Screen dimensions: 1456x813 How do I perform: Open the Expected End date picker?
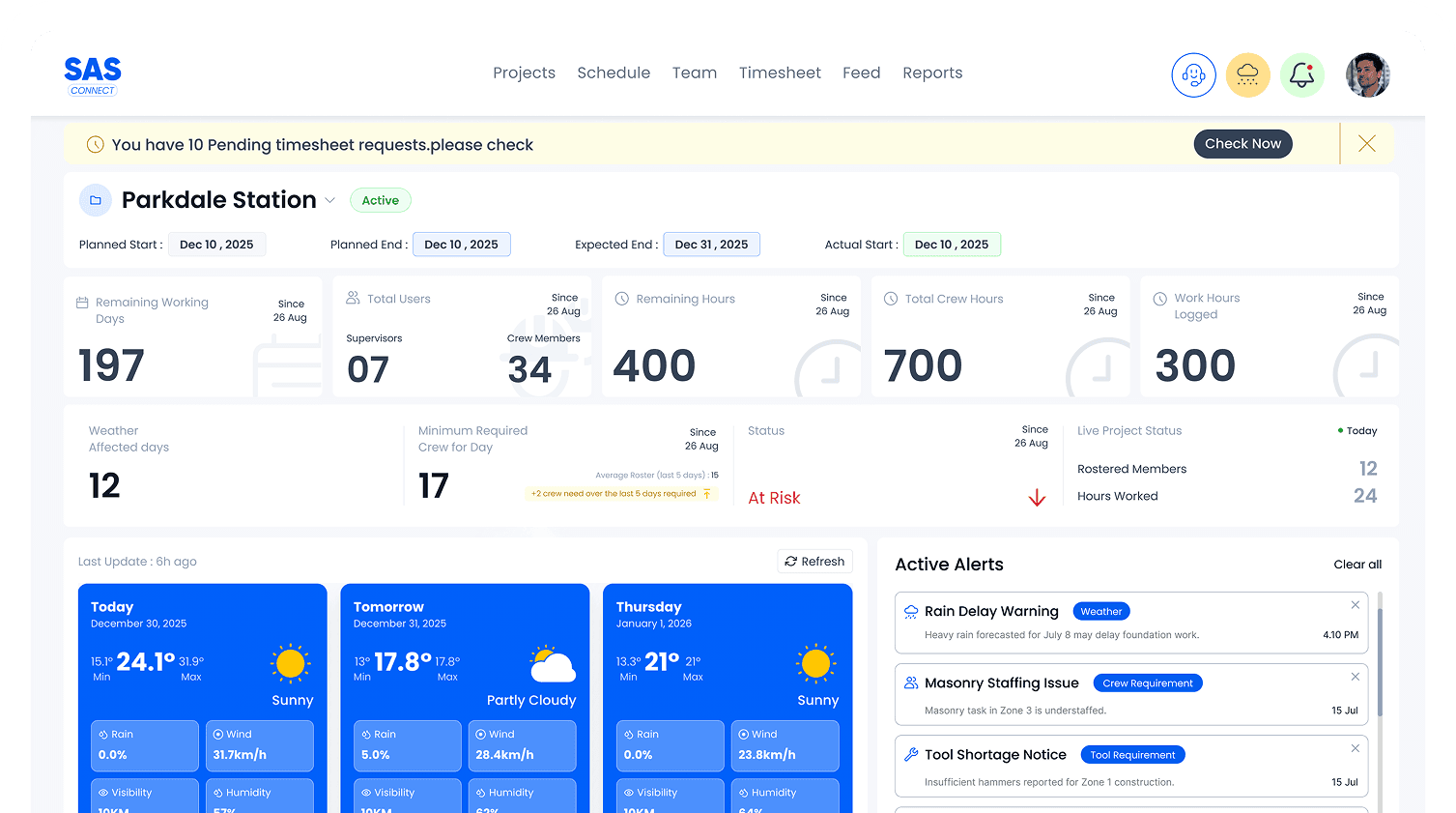[711, 244]
